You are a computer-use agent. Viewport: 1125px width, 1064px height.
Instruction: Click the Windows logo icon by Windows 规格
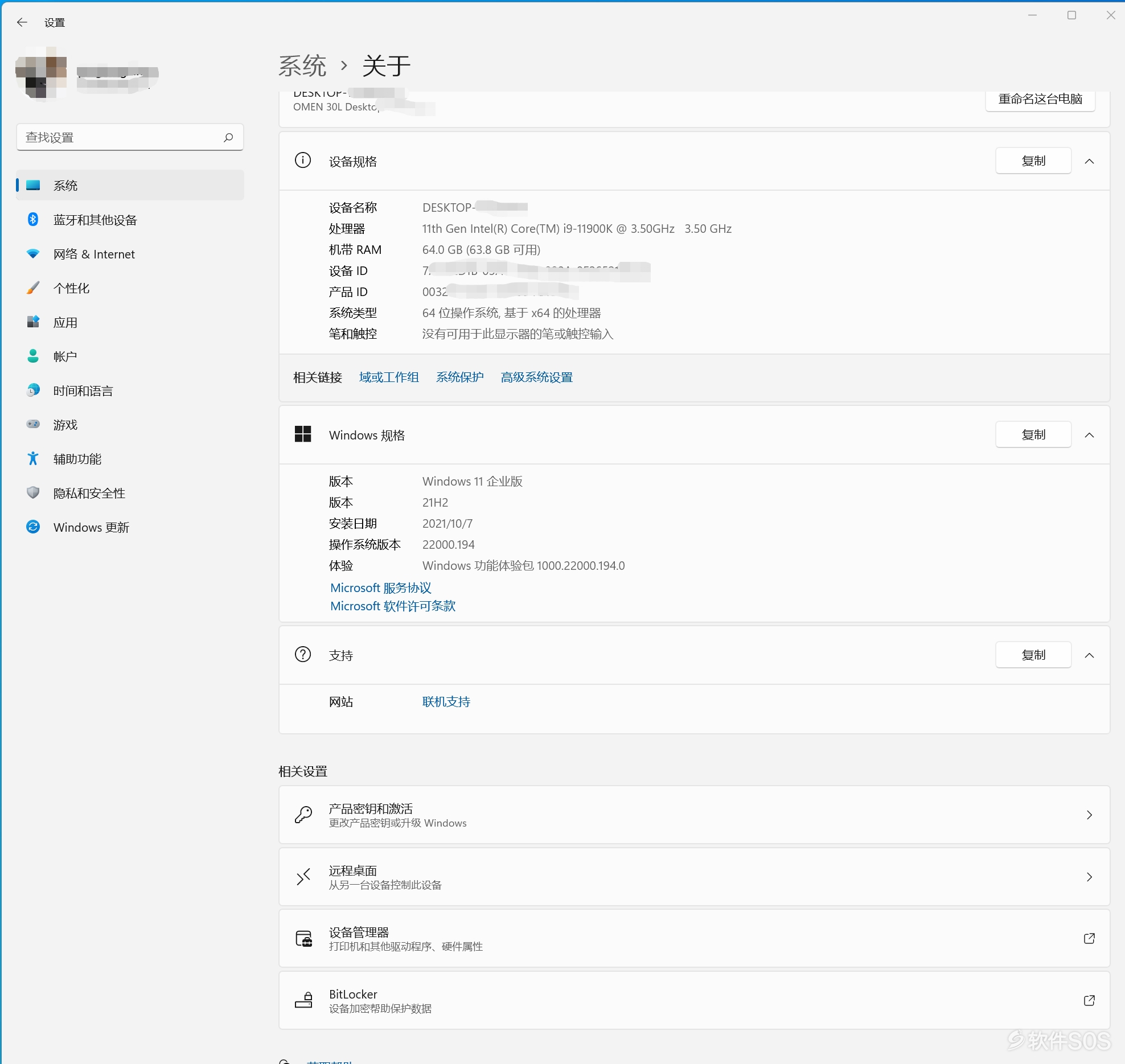coord(303,434)
